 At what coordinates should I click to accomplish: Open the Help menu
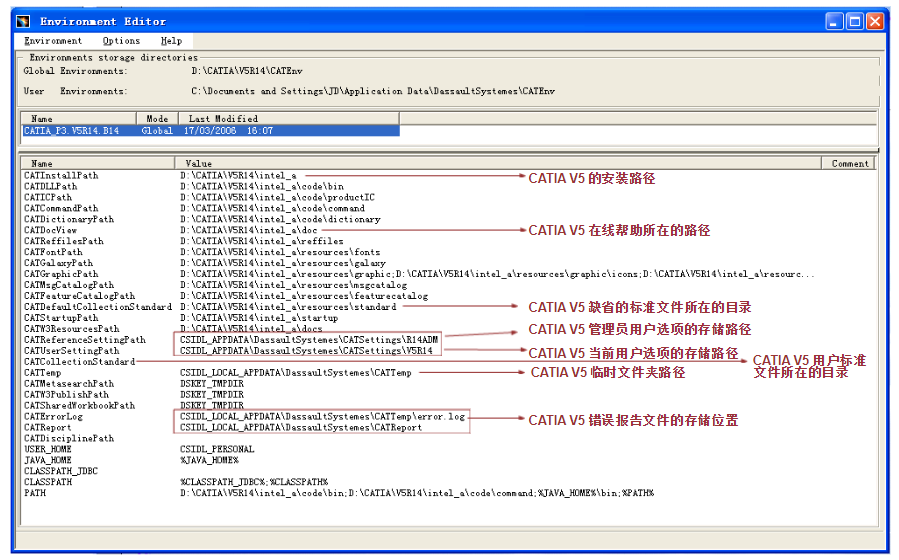tap(171, 41)
